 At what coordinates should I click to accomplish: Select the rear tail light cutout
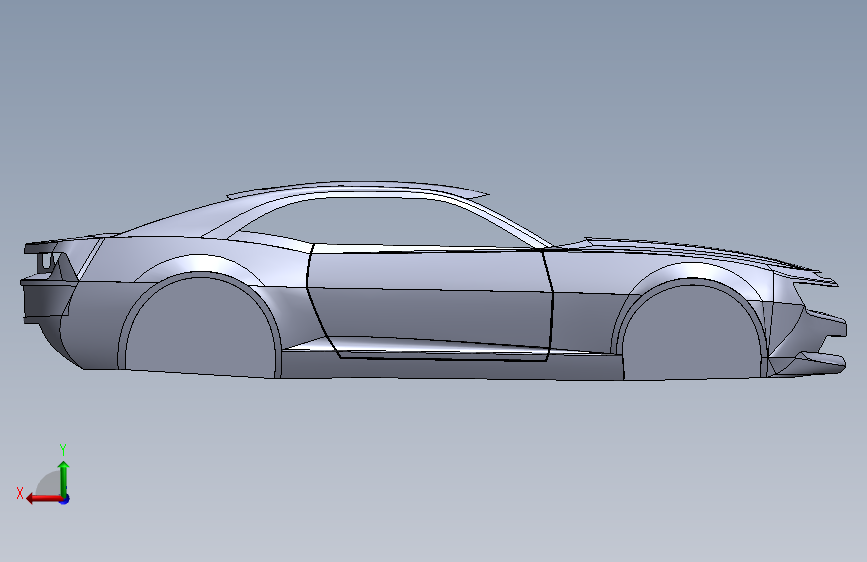[x=47, y=262]
